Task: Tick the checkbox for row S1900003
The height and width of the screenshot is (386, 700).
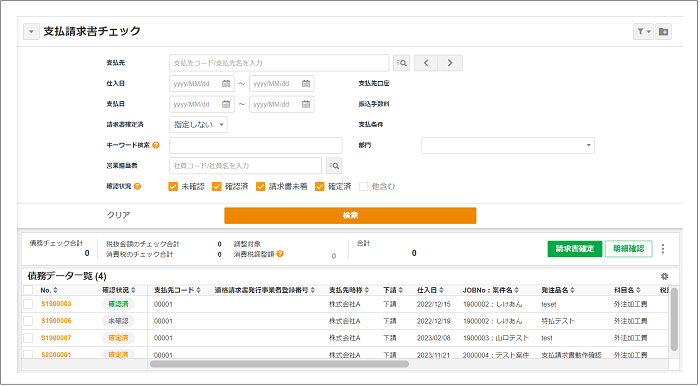Action: tap(28, 304)
